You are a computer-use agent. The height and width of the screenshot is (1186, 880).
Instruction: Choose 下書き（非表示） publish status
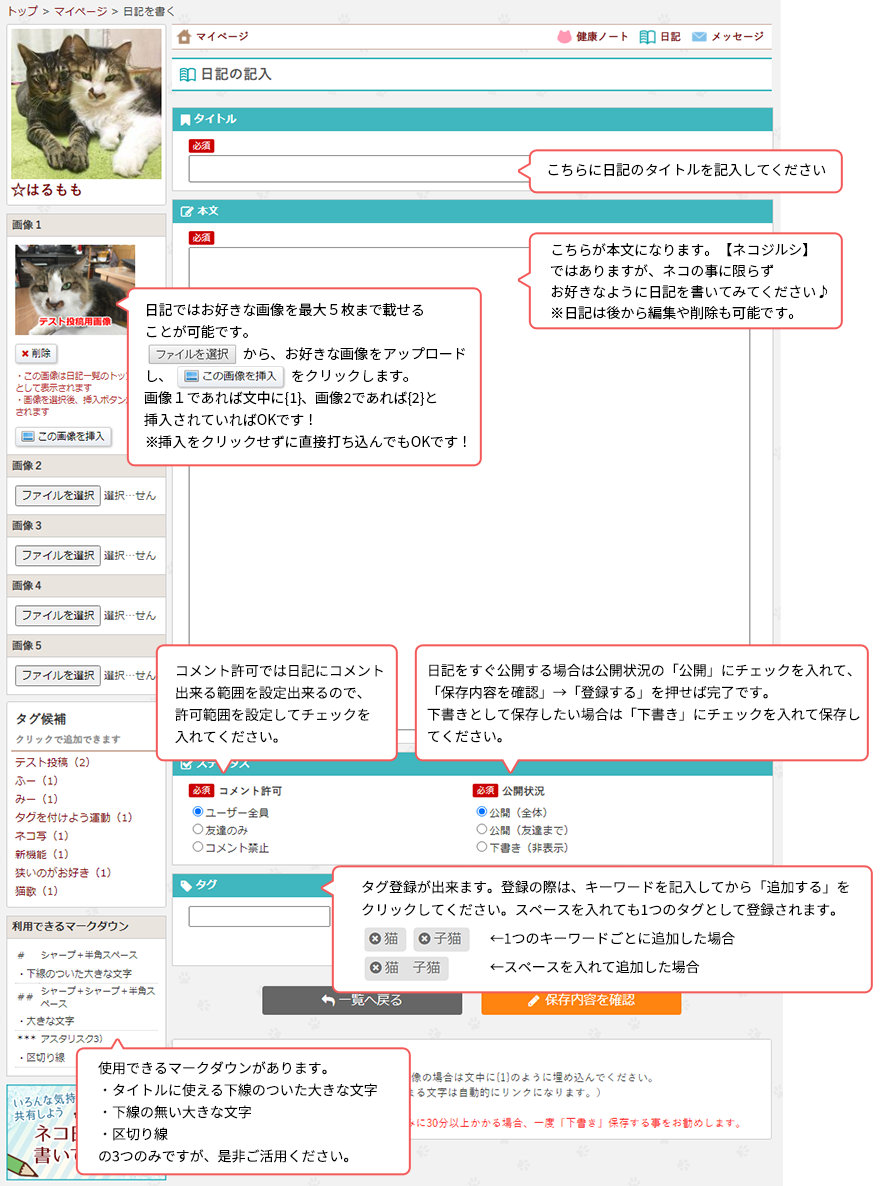(483, 847)
